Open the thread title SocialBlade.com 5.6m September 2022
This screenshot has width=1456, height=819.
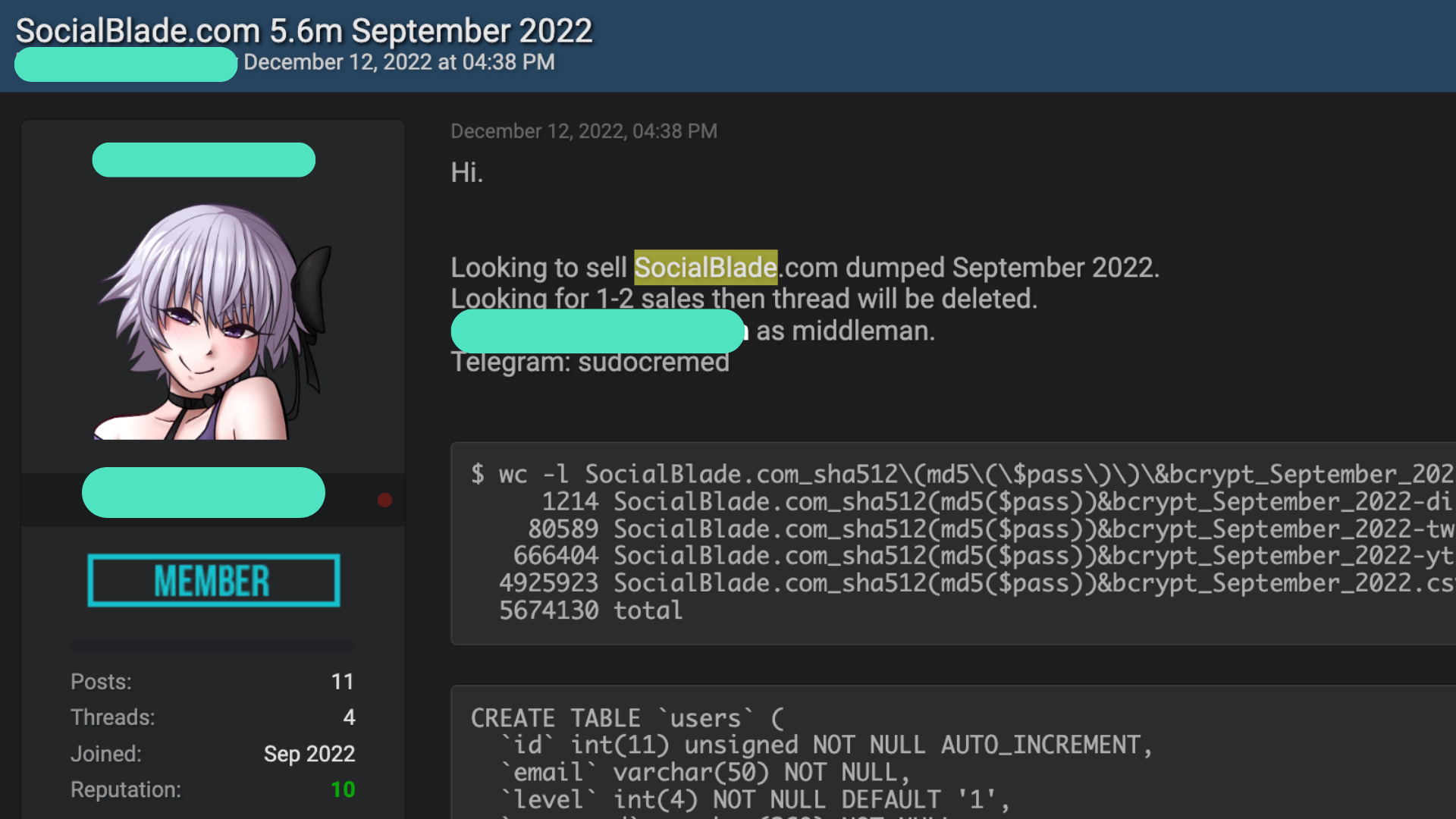tap(303, 30)
